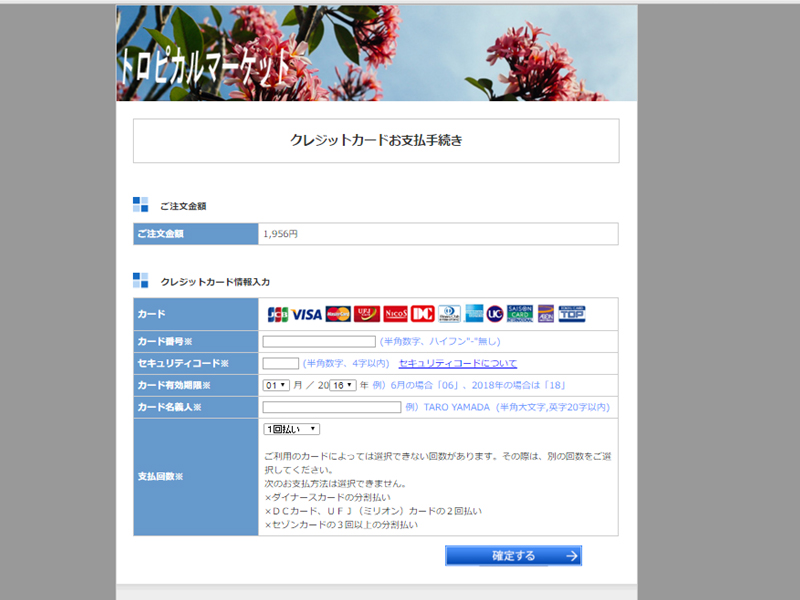
Task: Click the (半角数字、ハイフン"-"無し) hint text
Action: coord(440,341)
